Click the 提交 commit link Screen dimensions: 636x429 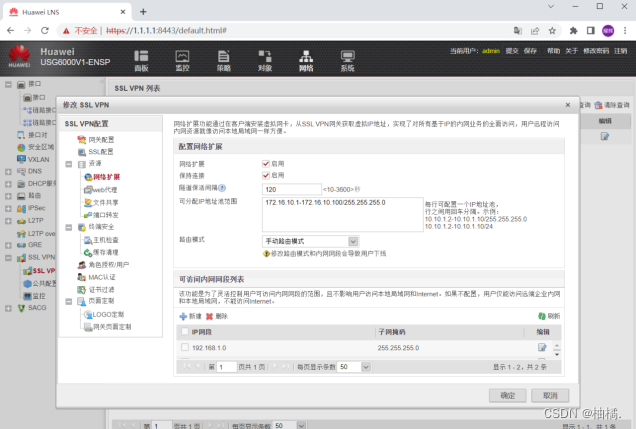512,51
